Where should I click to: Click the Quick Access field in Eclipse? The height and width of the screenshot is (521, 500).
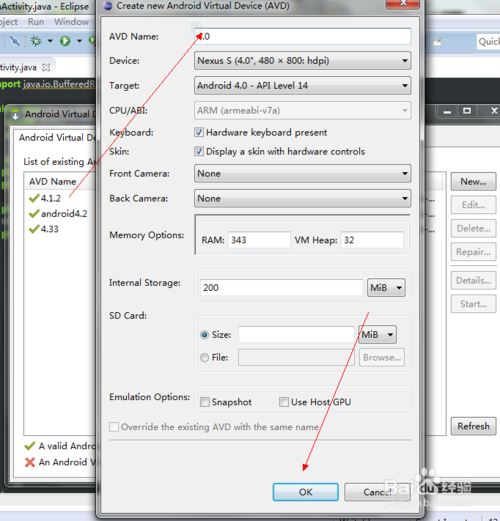[x=489, y=42]
